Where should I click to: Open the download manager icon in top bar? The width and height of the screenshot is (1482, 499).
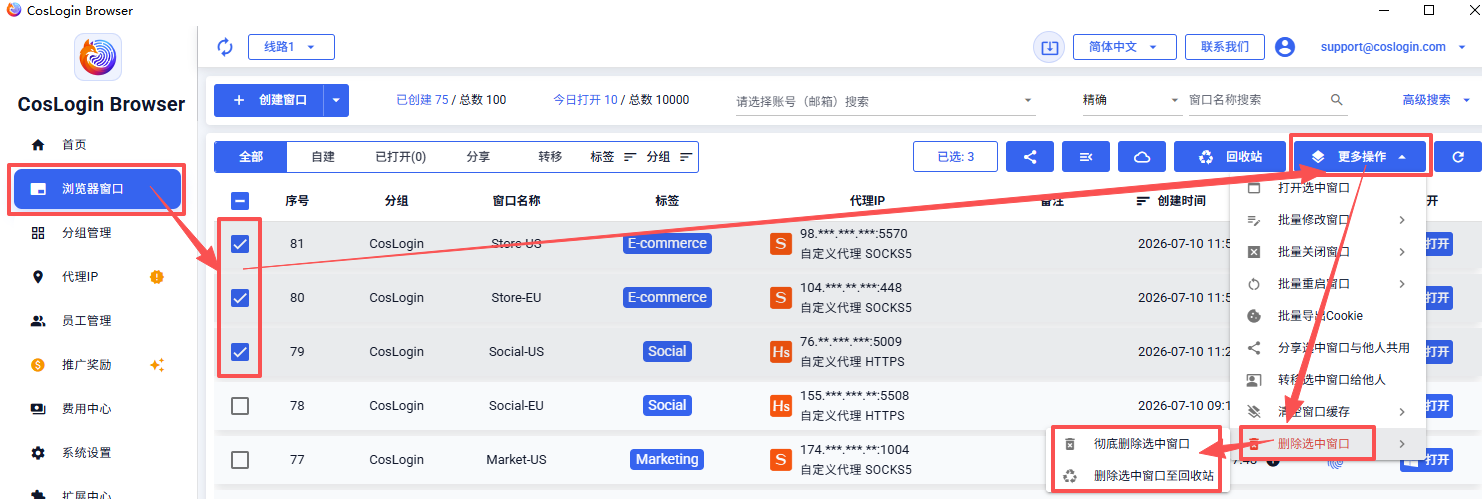1049,47
